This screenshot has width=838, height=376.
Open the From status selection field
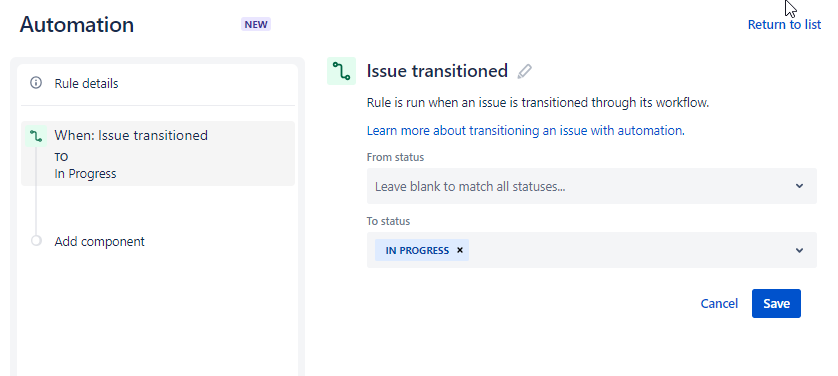click(592, 186)
